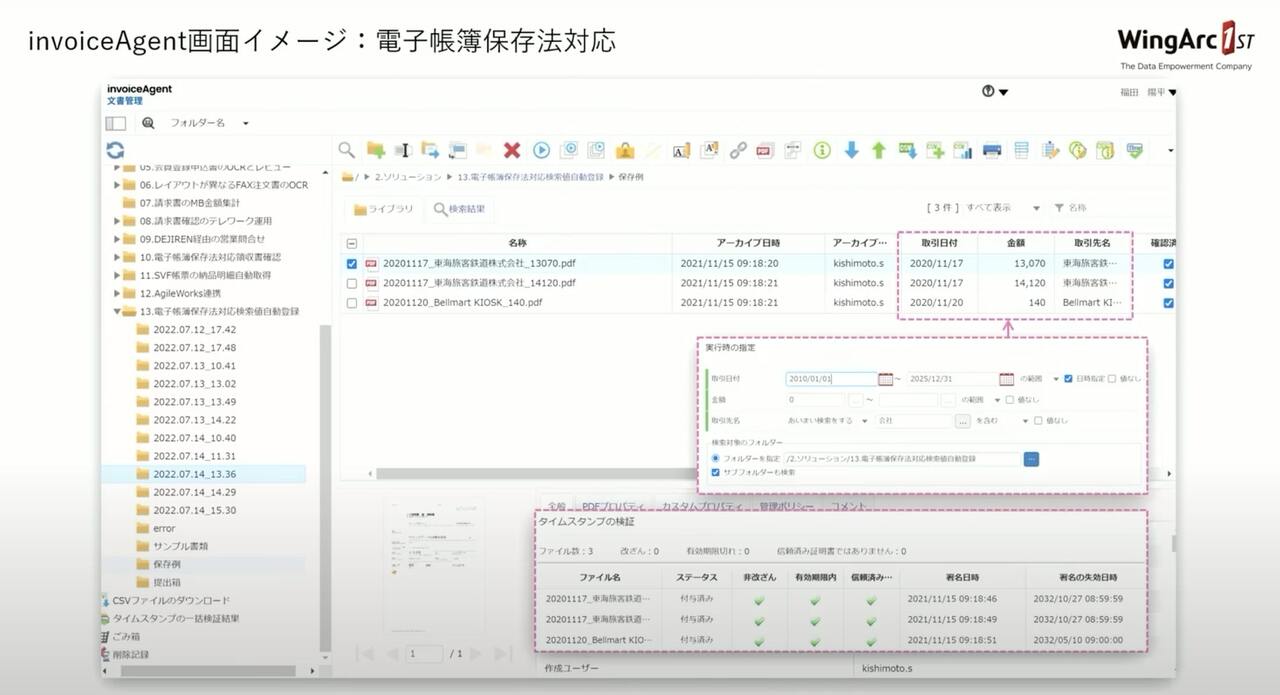Click the ellipsis button beside 会社 field
Viewport: 1280px width, 695px height.
click(963, 421)
